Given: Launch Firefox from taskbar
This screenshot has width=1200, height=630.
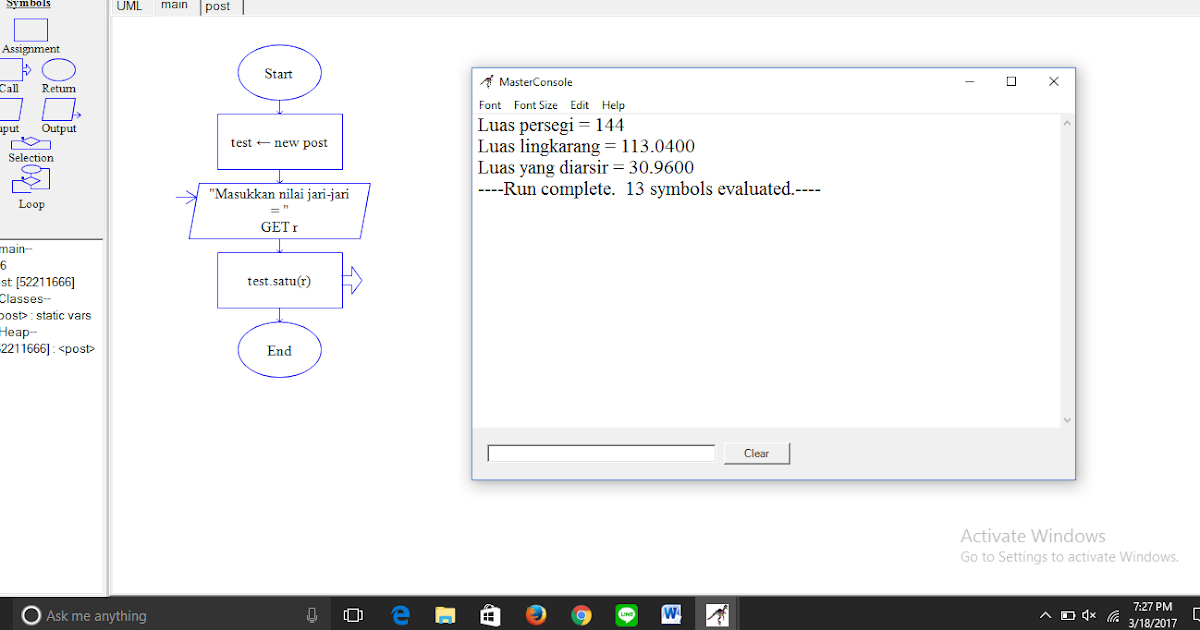Looking at the screenshot, I should coord(536,615).
